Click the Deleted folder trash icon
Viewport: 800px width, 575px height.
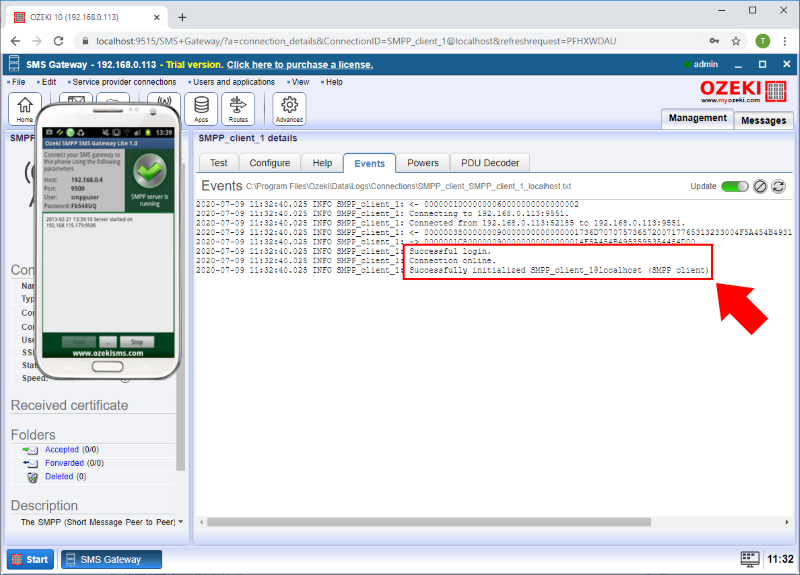pyautogui.click(x=32, y=477)
